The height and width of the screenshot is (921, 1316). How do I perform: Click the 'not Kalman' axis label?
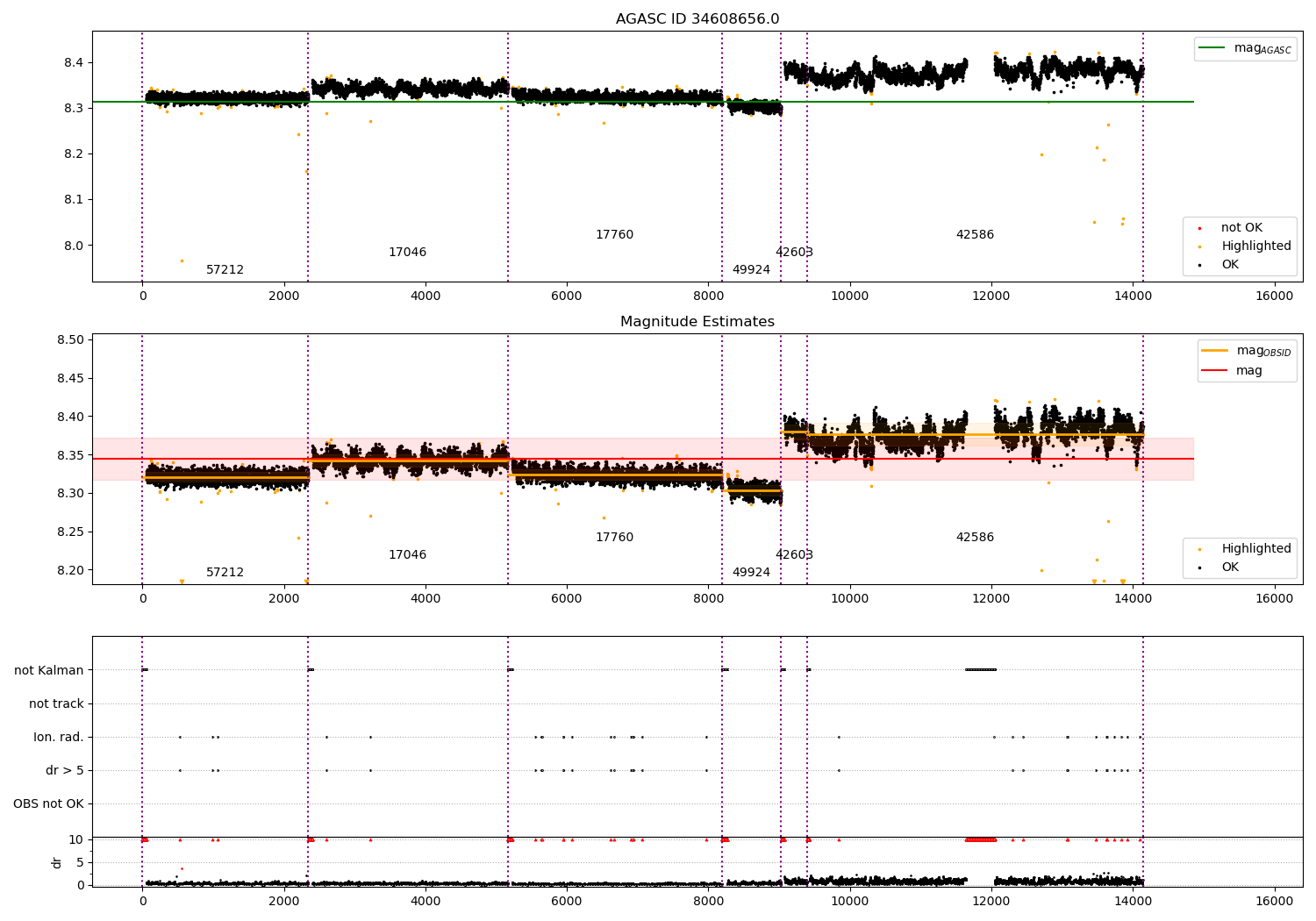pyautogui.click(x=49, y=671)
